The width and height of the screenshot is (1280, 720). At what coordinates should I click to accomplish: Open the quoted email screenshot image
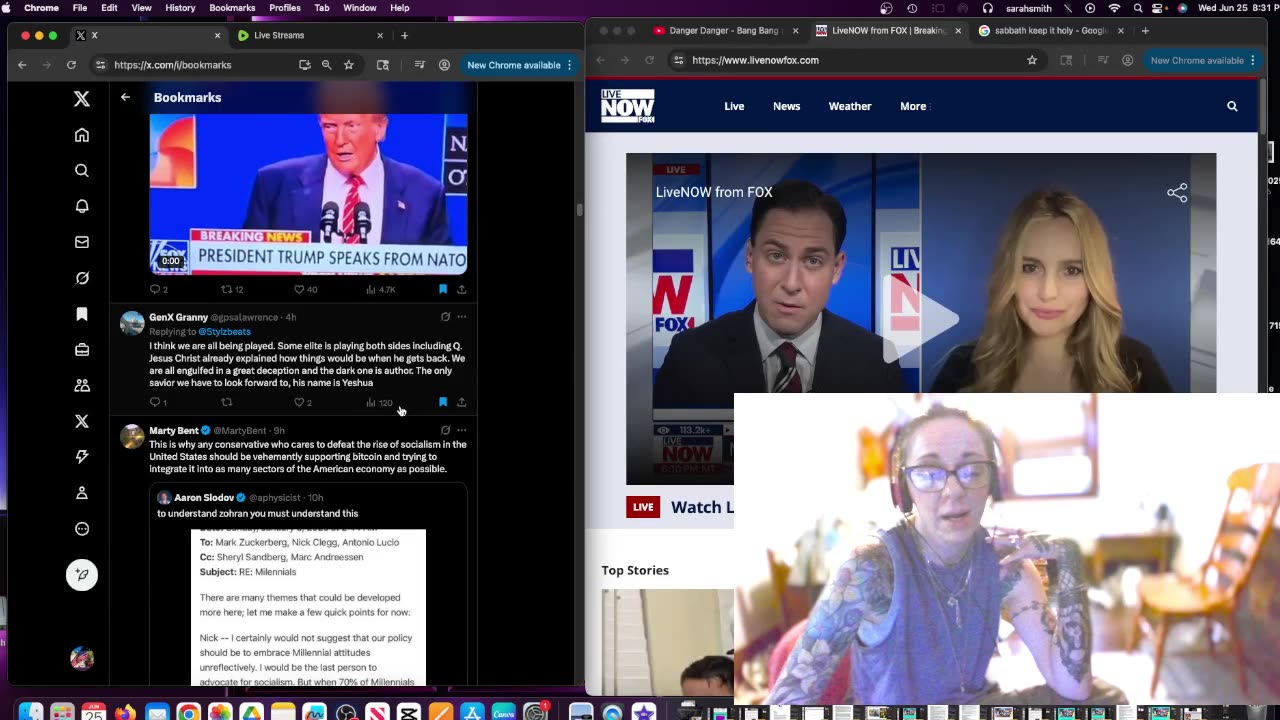tap(308, 607)
